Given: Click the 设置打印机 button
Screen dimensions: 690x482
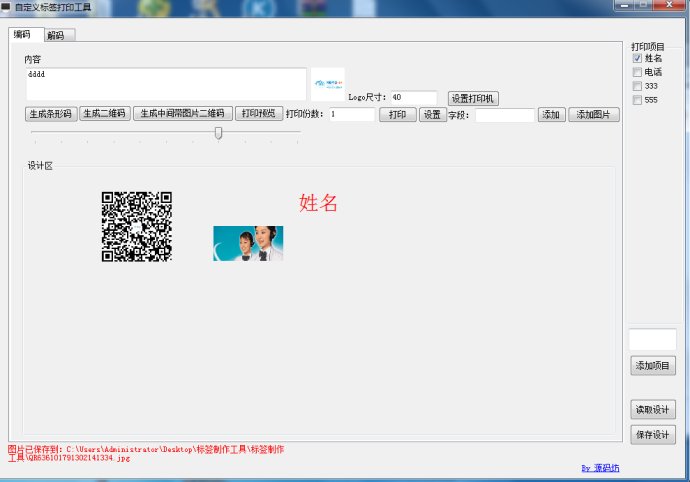Looking at the screenshot, I should 473,98.
